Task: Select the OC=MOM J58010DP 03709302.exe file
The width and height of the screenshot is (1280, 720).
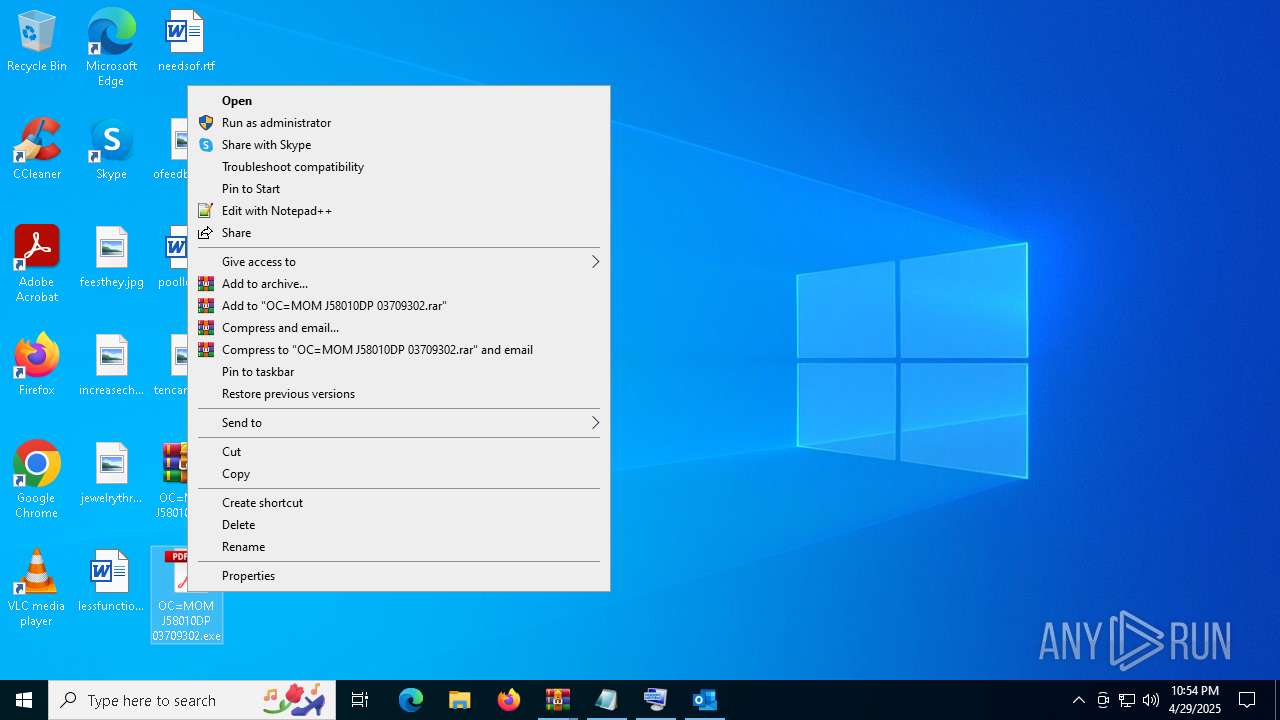Action: [x=186, y=595]
